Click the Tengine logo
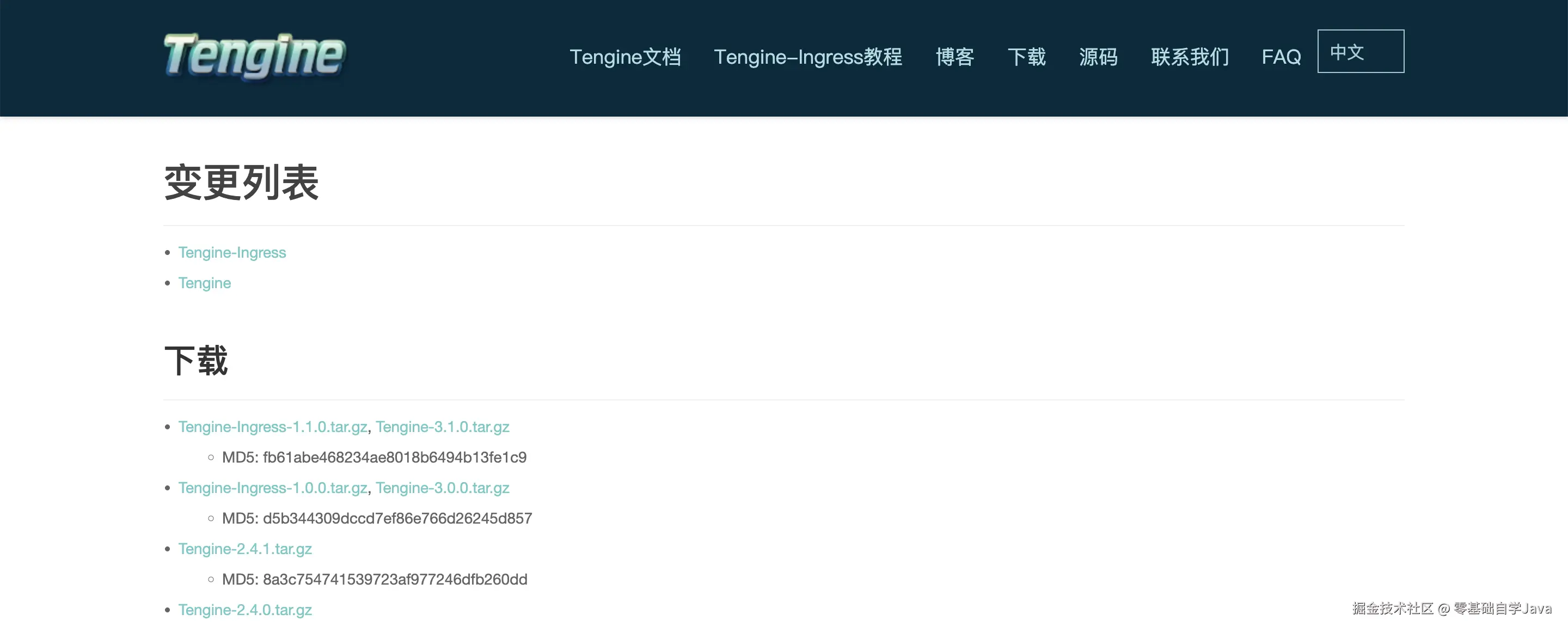 click(x=254, y=57)
